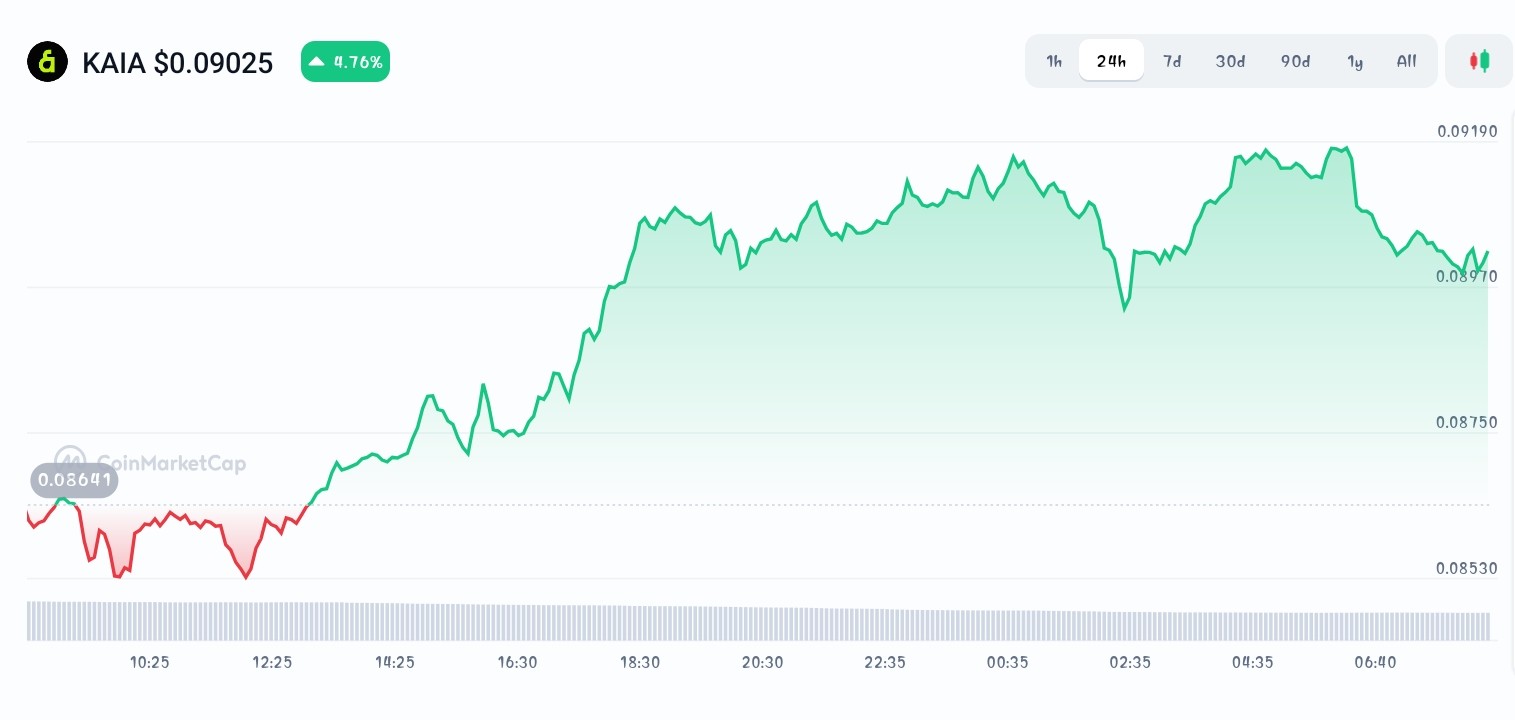Click the 16:30 time axis label
This screenshot has height=720, width=1515.
[517, 662]
